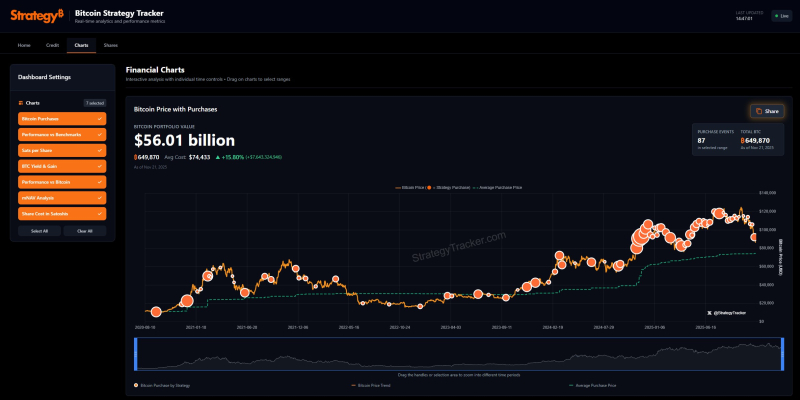The height and width of the screenshot is (400, 800).
Task: Switch to the Shares tab
Action: (x=110, y=45)
